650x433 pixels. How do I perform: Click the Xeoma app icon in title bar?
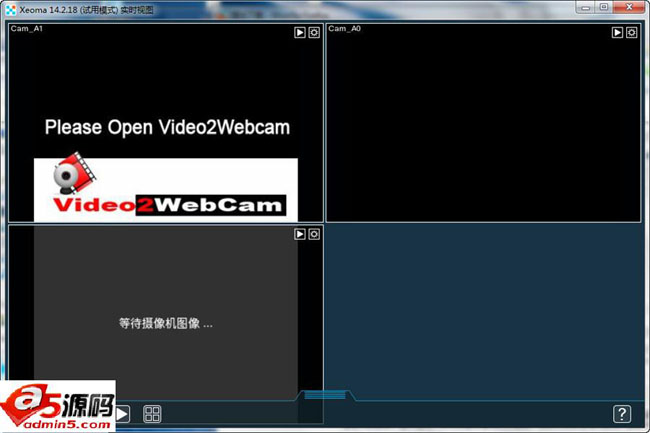coord(11,10)
